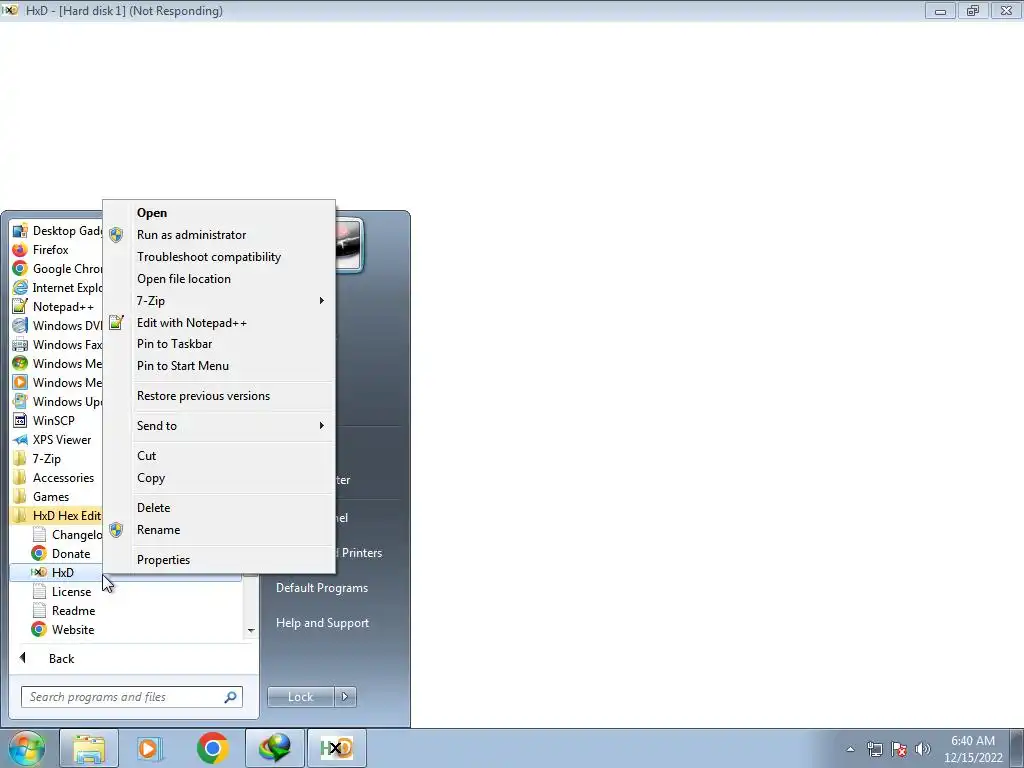1024x768 pixels.
Task: Open the Action Center flag icon
Action: (899, 749)
